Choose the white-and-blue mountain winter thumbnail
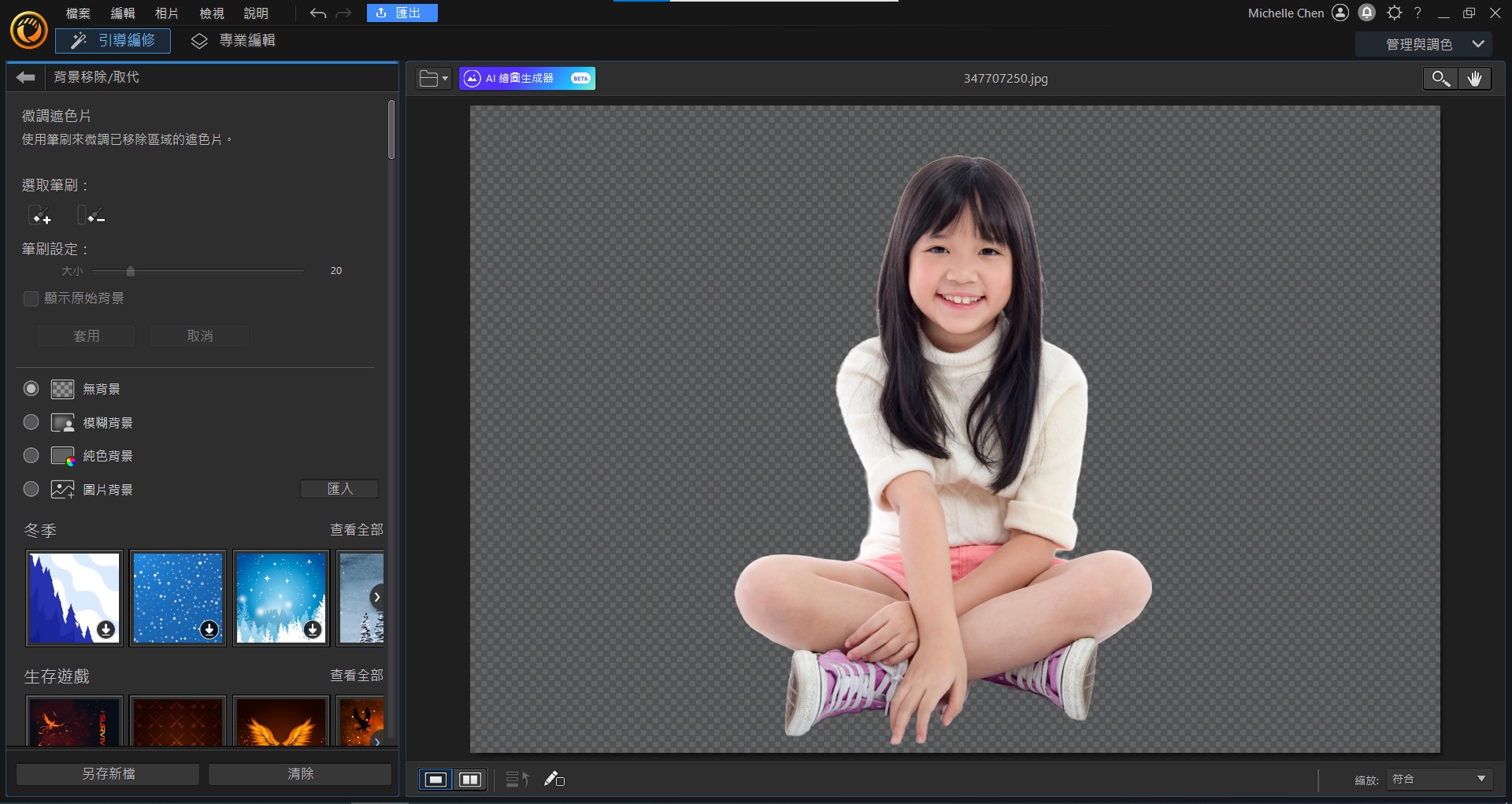The image size is (1512, 804). click(75, 598)
